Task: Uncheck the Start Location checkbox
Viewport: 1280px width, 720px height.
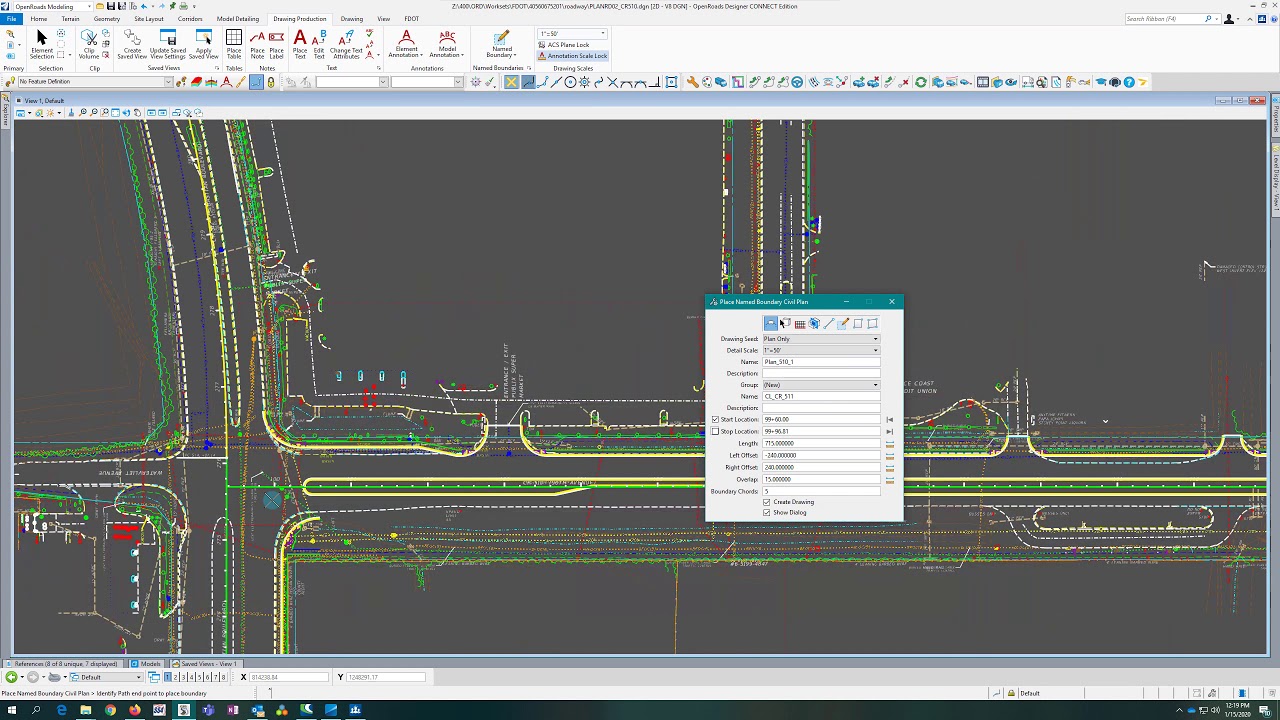Action: pos(715,420)
